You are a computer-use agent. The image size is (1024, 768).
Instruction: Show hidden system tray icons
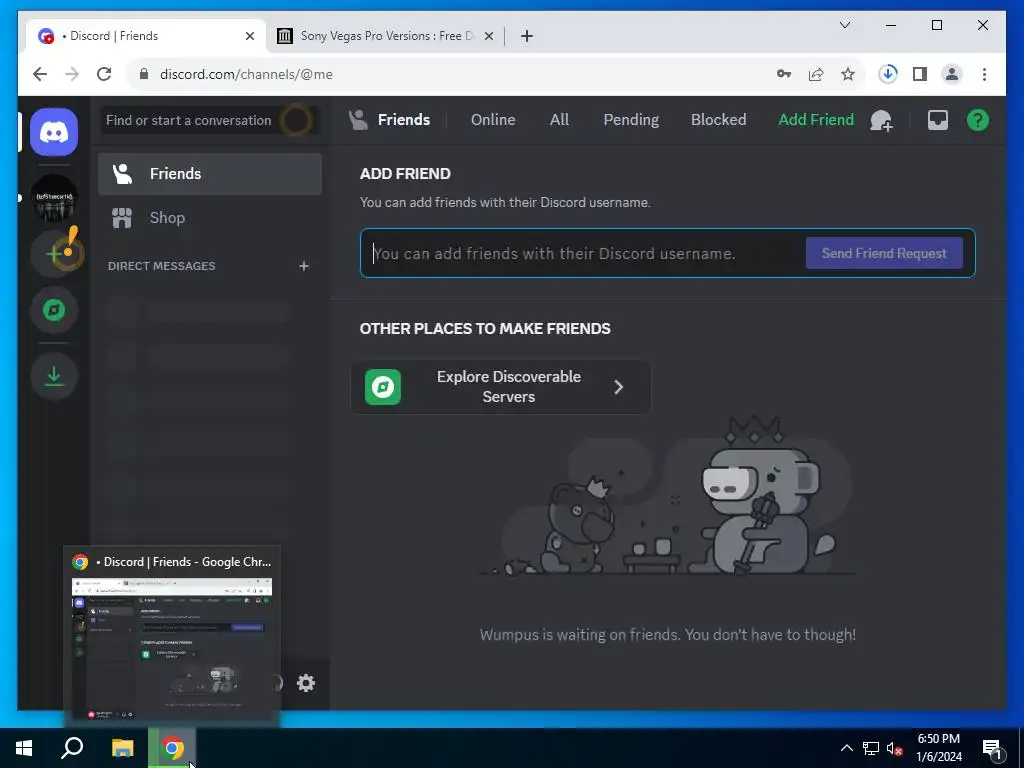point(846,748)
